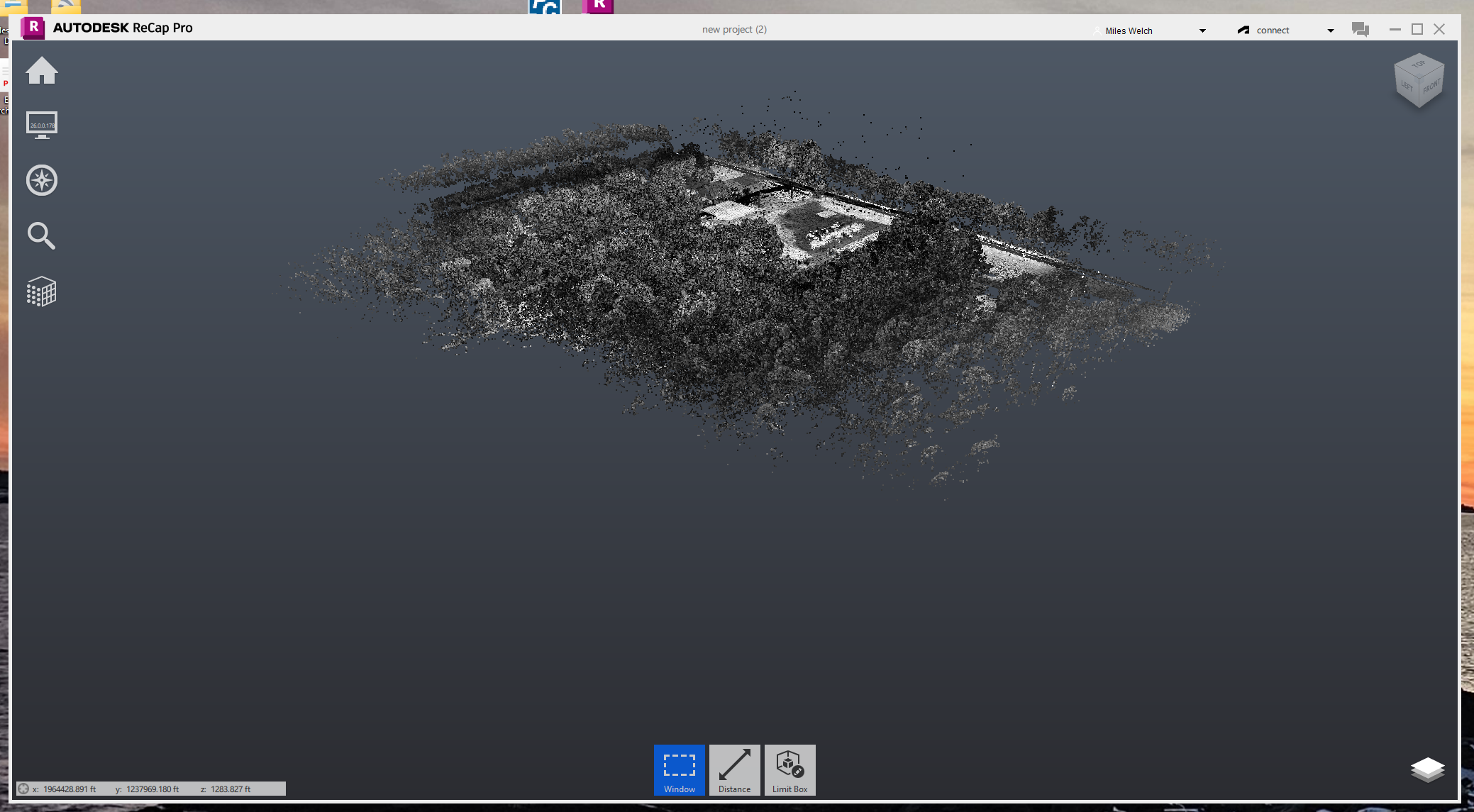
Task: Maximize the ReCap Pro window
Action: point(1417,29)
